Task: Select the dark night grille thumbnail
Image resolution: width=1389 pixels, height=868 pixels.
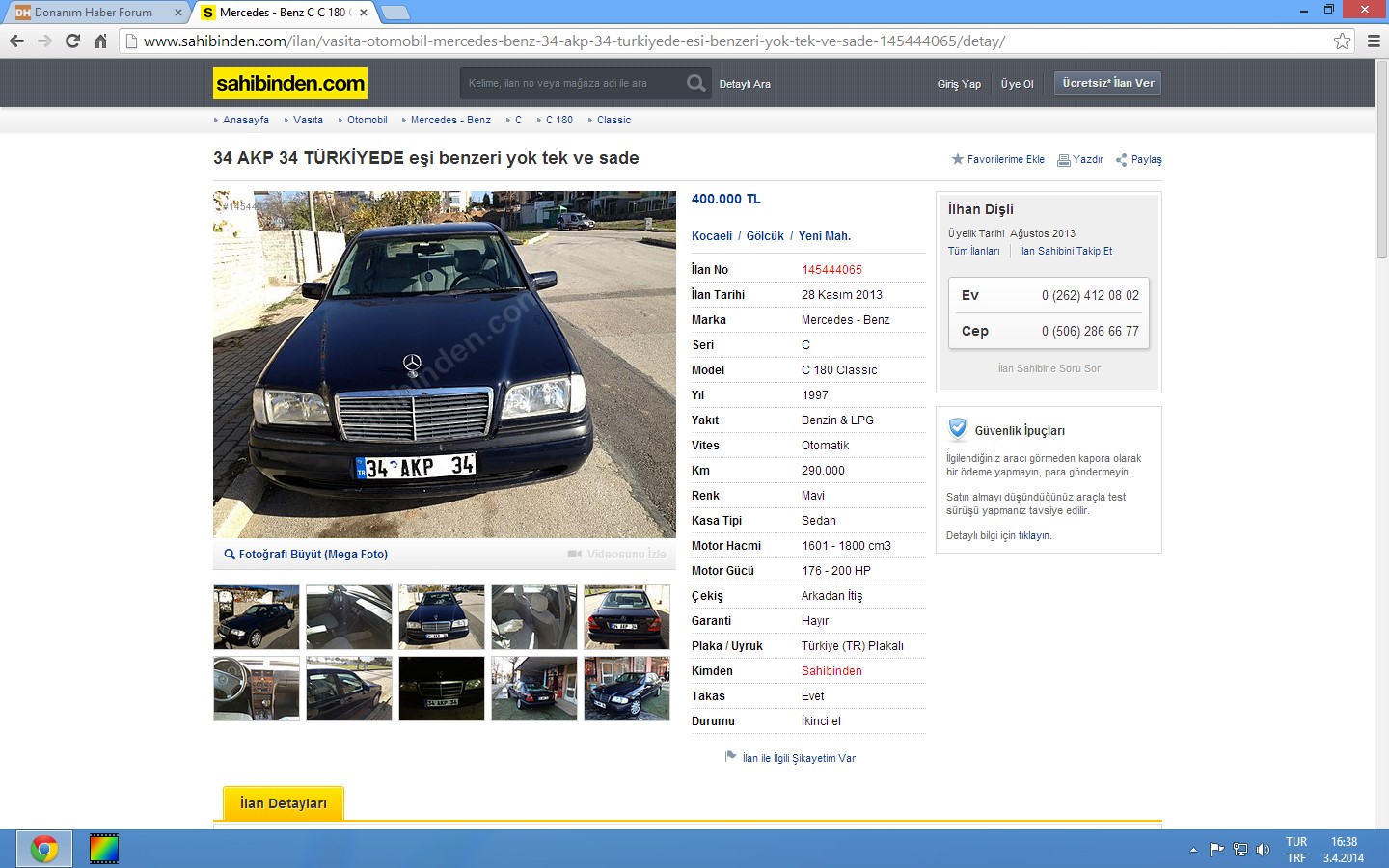Action: pyautogui.click(x=442, y=689)
